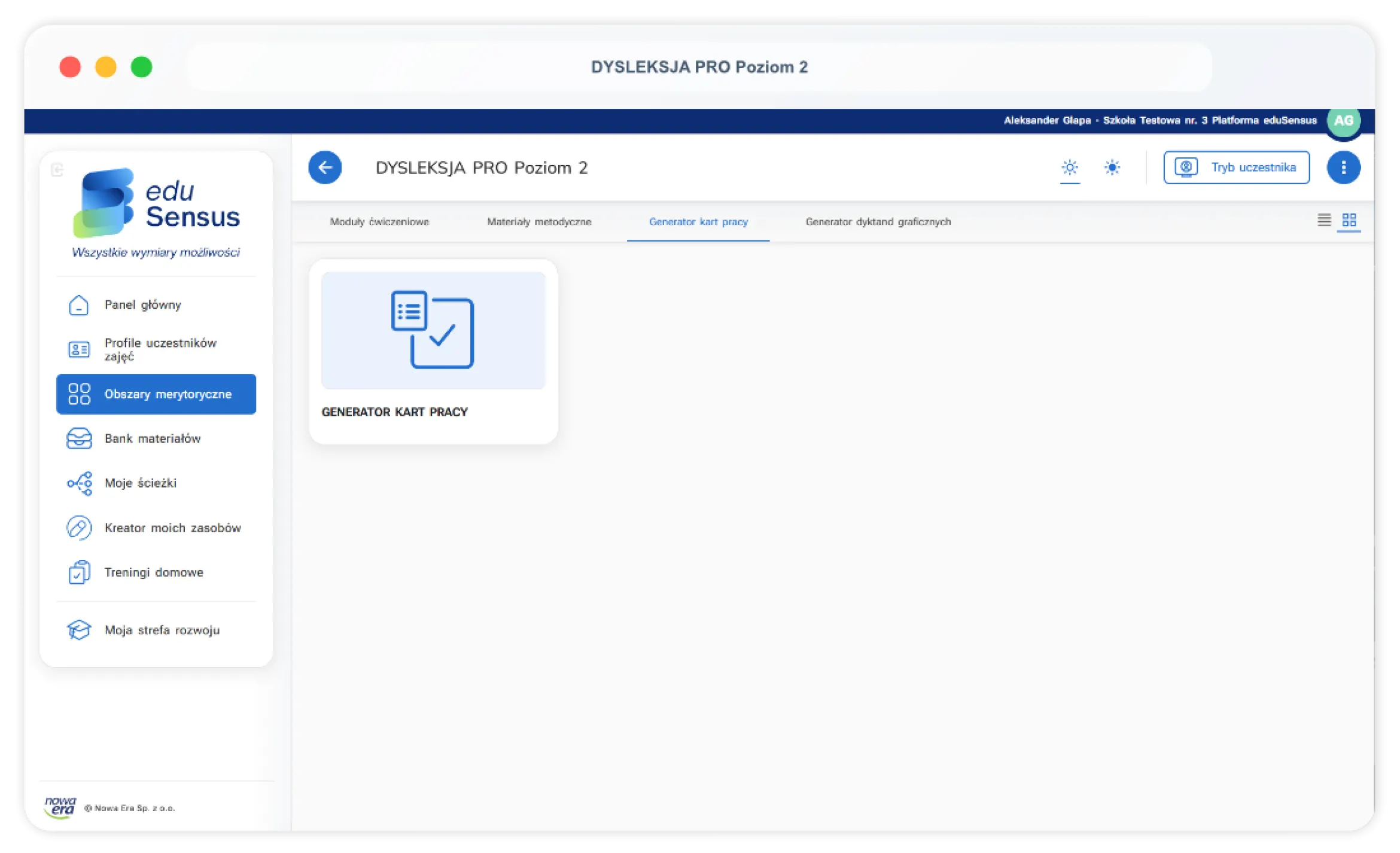Click the Profile uczestników zajęć ID card icon

pyautogui.click(x=78, y=350)
